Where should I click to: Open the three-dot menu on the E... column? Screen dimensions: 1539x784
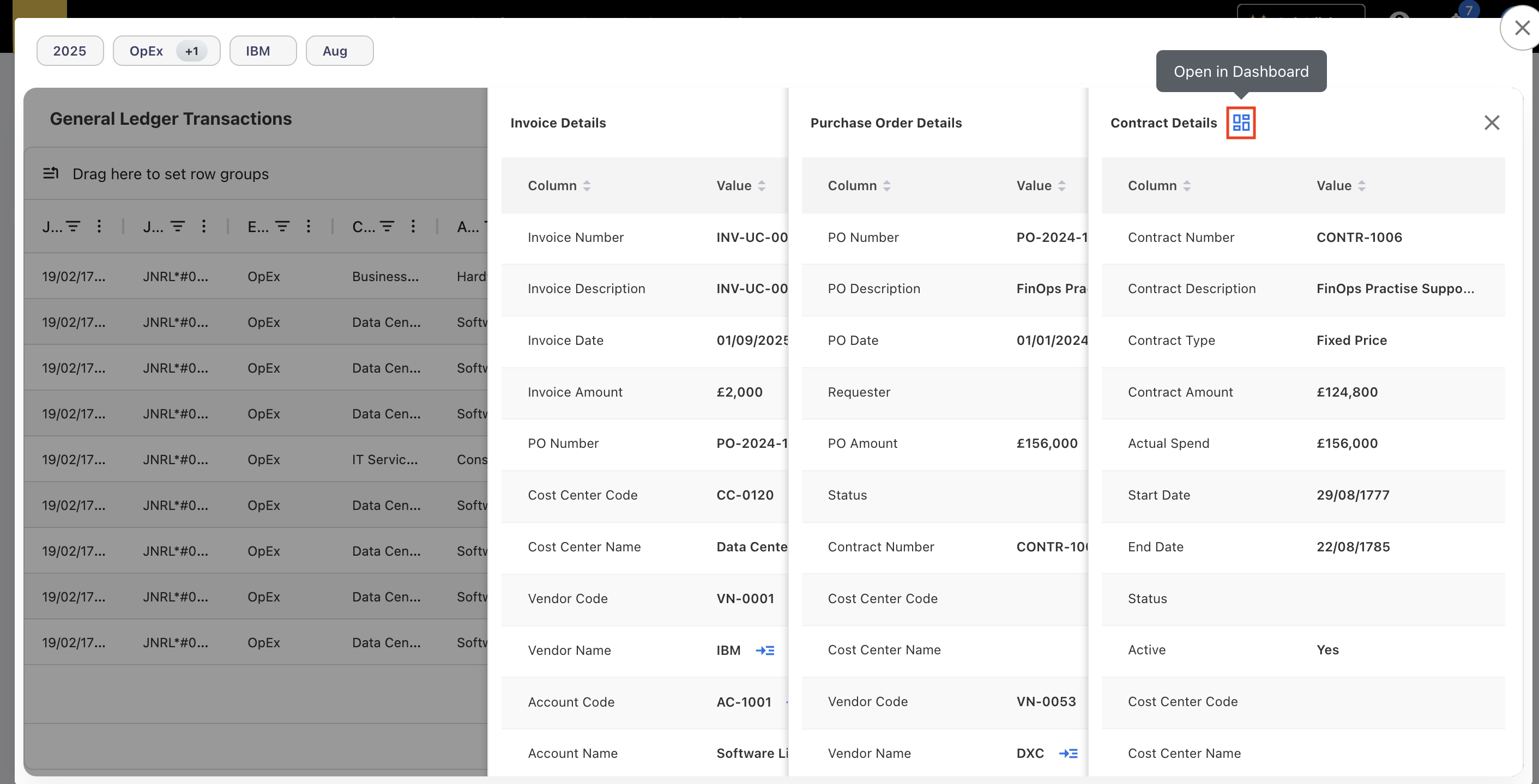point(308,226)
